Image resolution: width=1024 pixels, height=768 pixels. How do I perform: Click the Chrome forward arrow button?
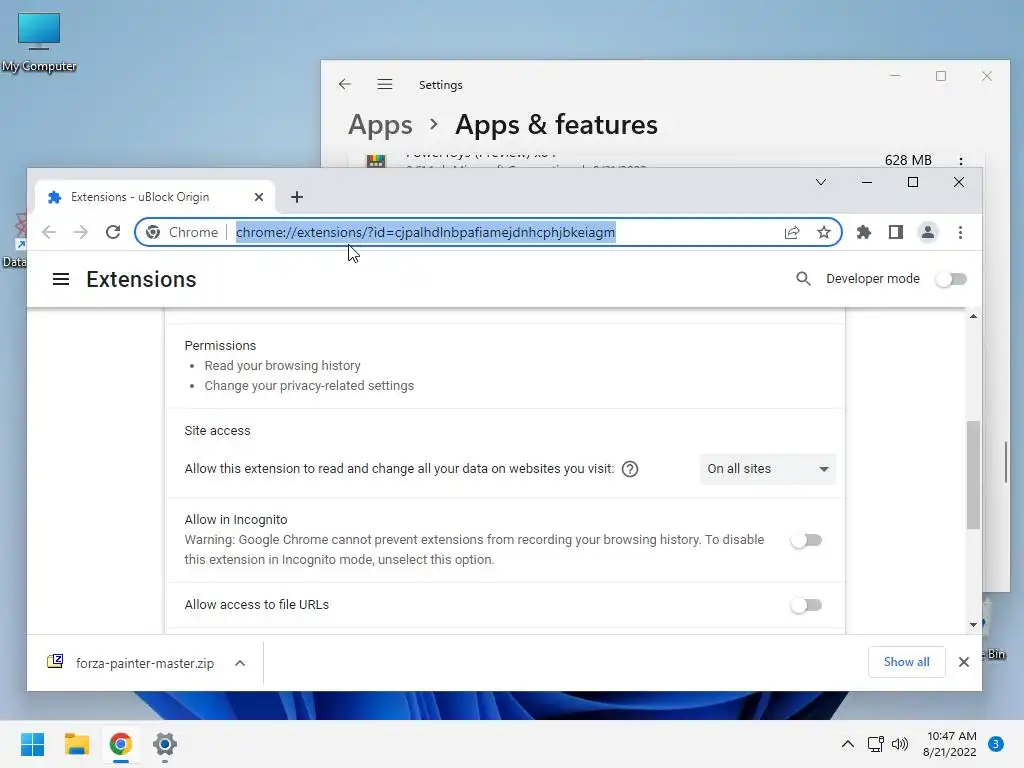pyautogui.click(x=80, y=232)
